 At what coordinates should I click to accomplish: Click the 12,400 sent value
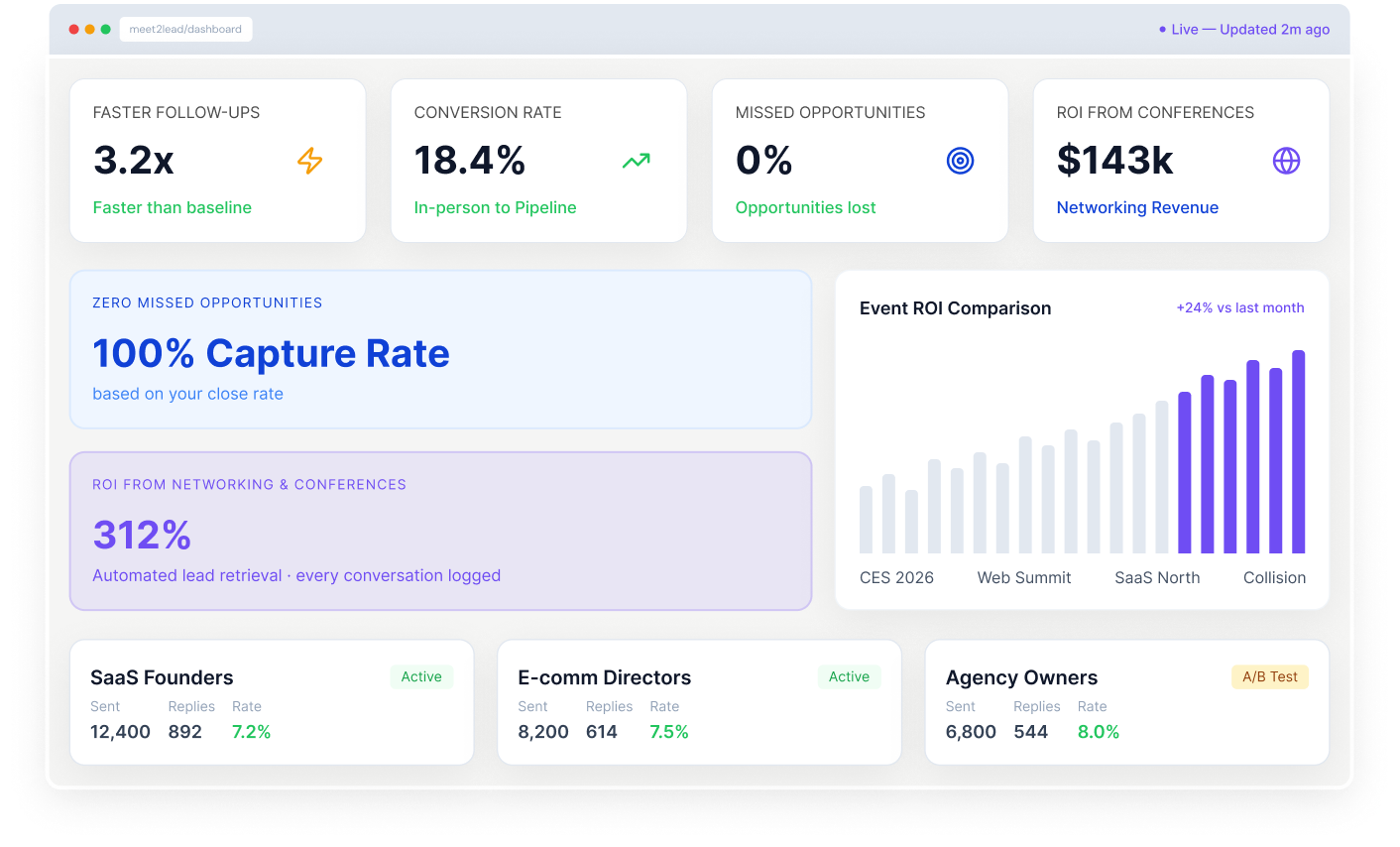120,732
